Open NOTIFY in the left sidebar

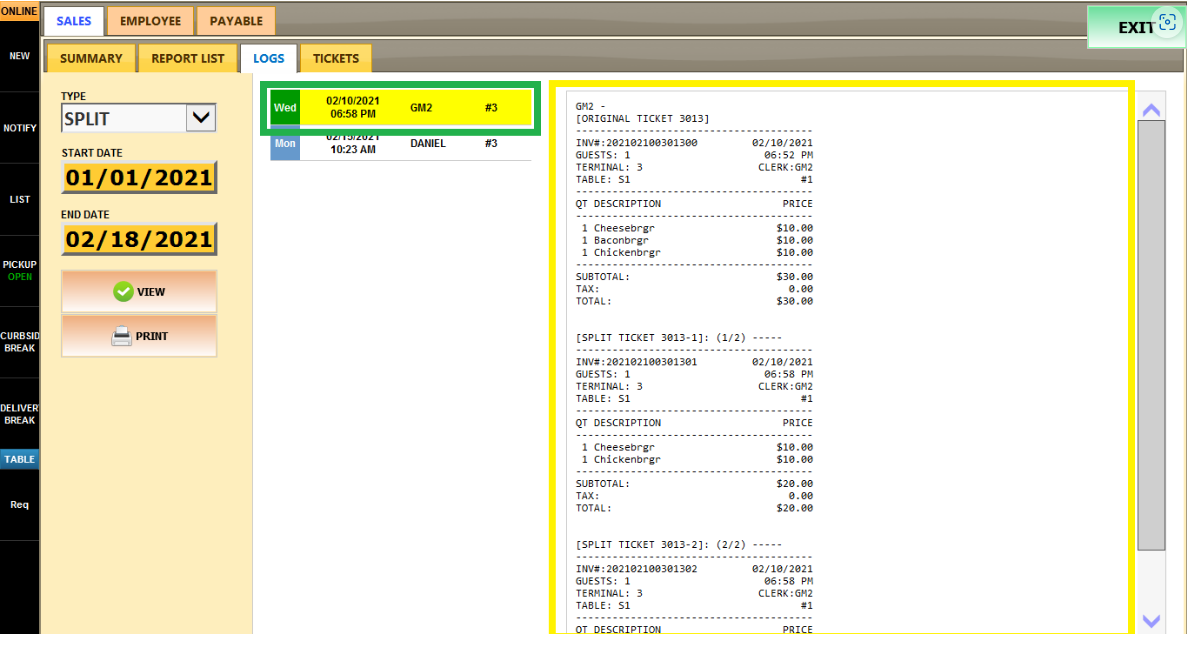pyautogui.click(x=19, y=128)
